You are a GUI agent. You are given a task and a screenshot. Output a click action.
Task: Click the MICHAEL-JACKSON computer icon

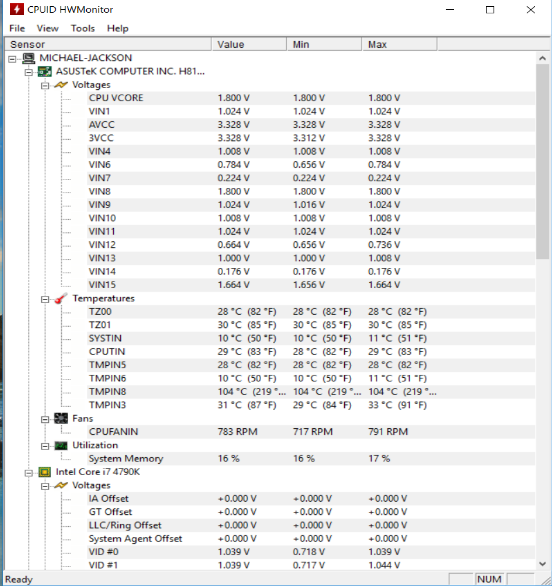(28, 58)
